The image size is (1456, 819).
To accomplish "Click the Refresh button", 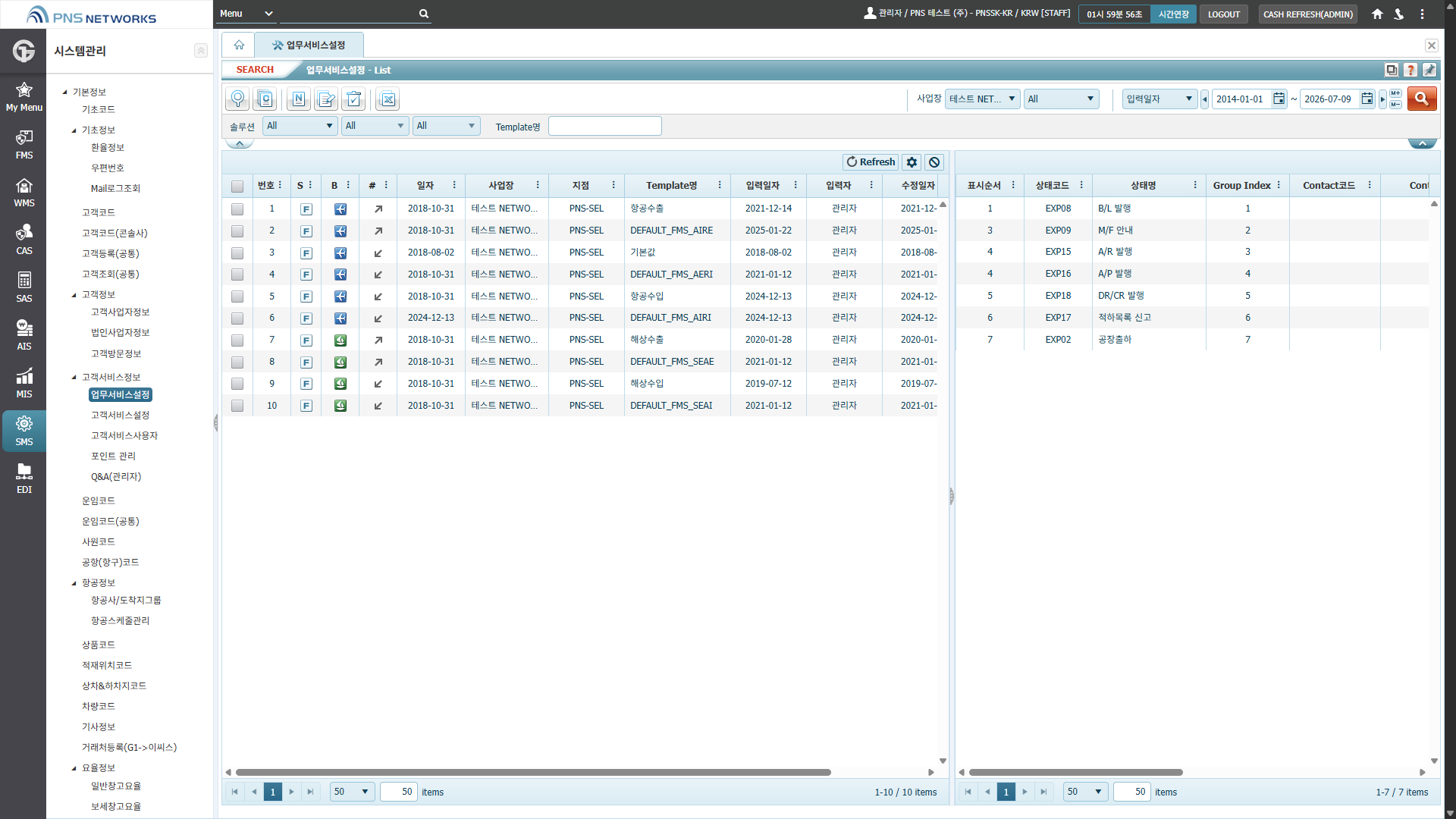I will 871,162.
